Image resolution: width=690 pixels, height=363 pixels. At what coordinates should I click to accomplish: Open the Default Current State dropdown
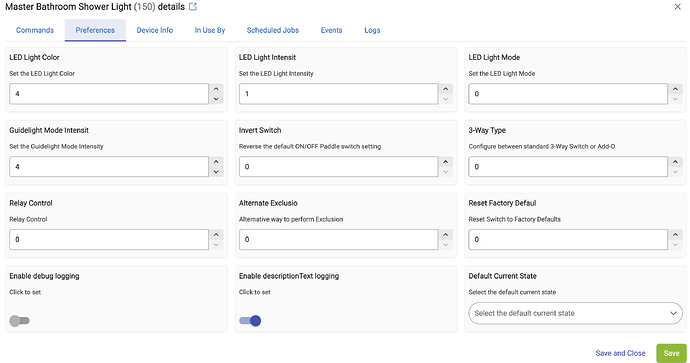tap(575, 313)
